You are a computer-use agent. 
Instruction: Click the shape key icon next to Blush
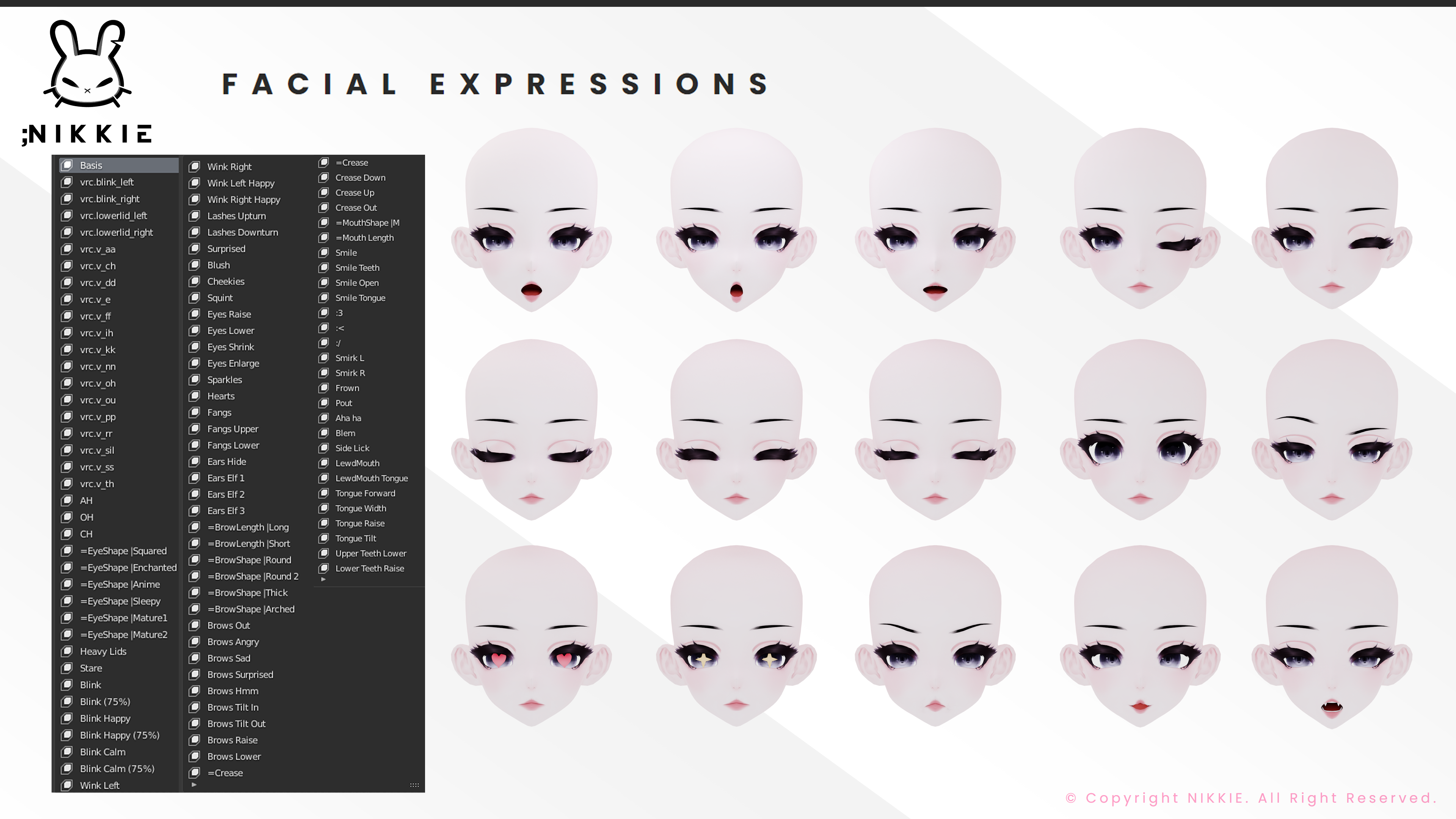195,265
